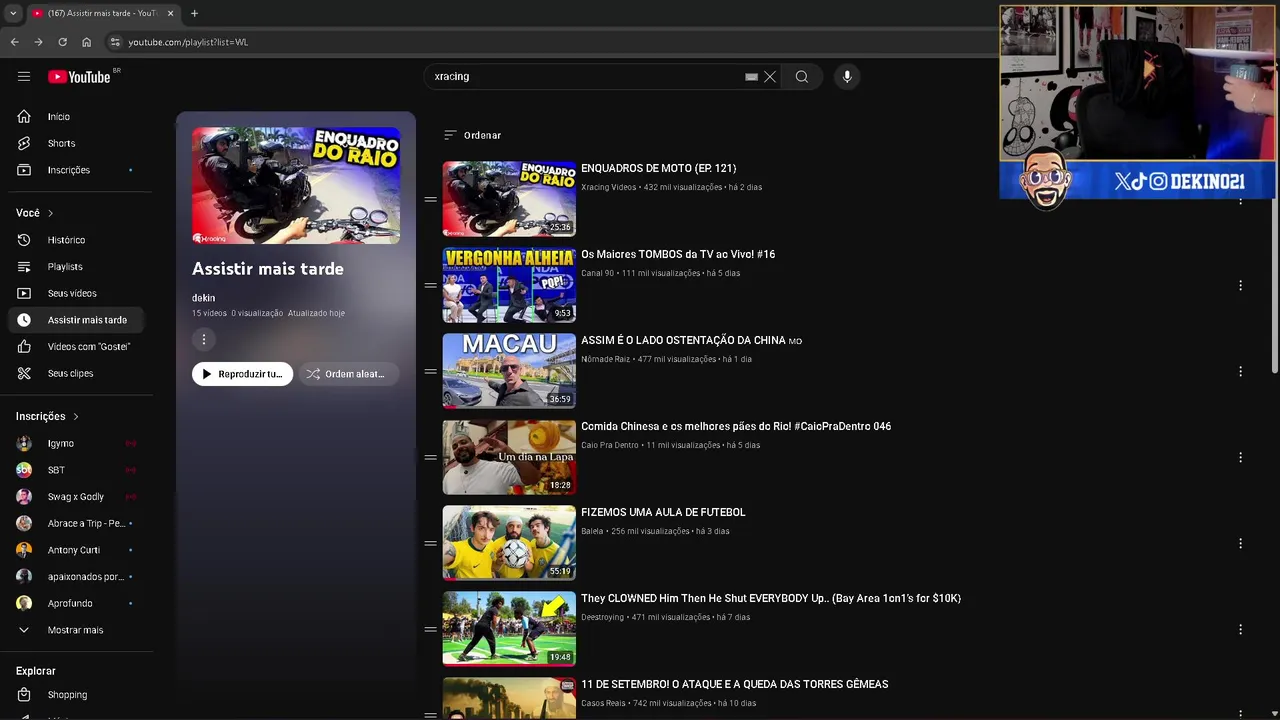Open Shopping under Explorar
Viewport: 1280px width, 720px height.
click(x=78, y=695)
